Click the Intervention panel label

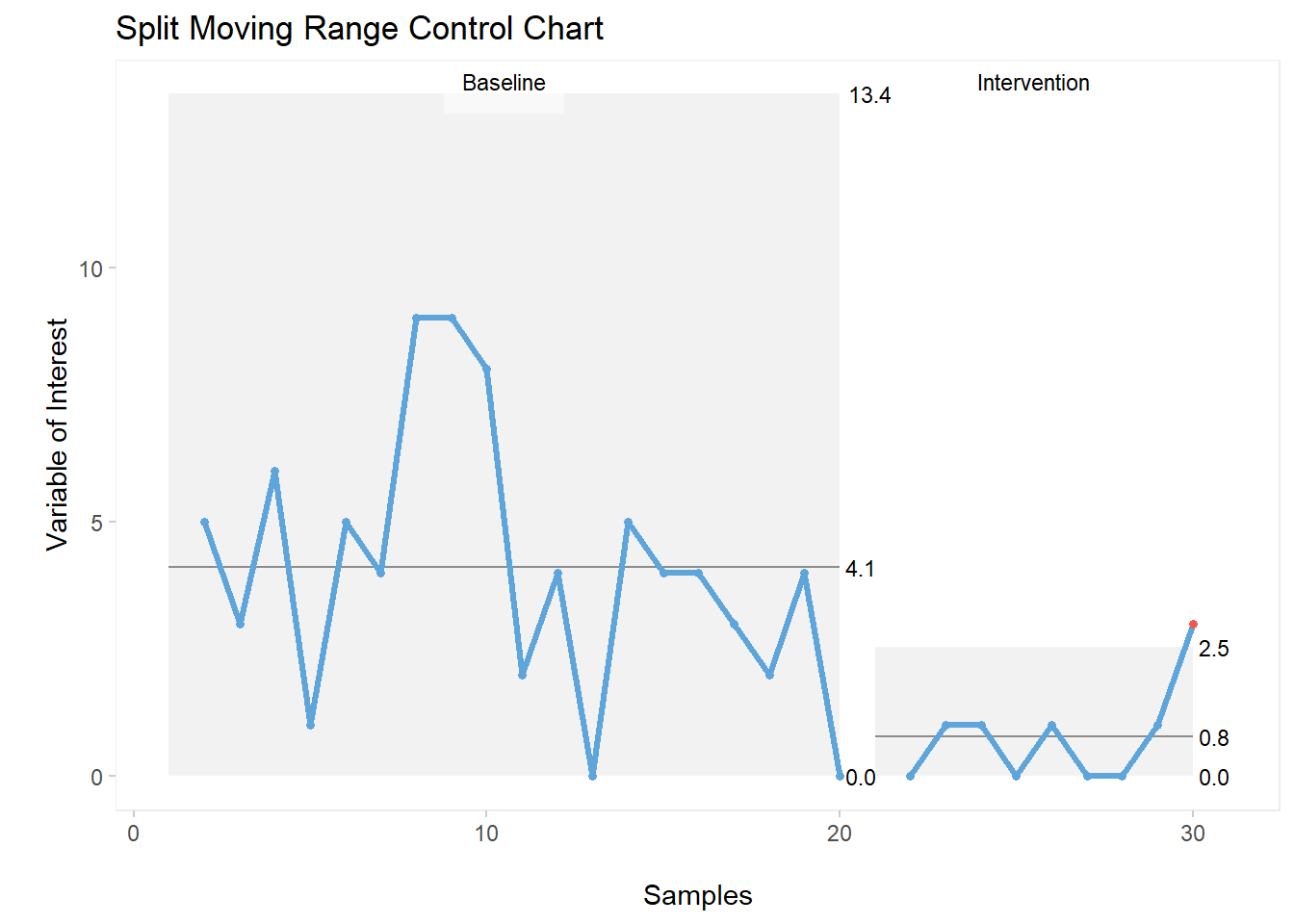click(1033, 84)
